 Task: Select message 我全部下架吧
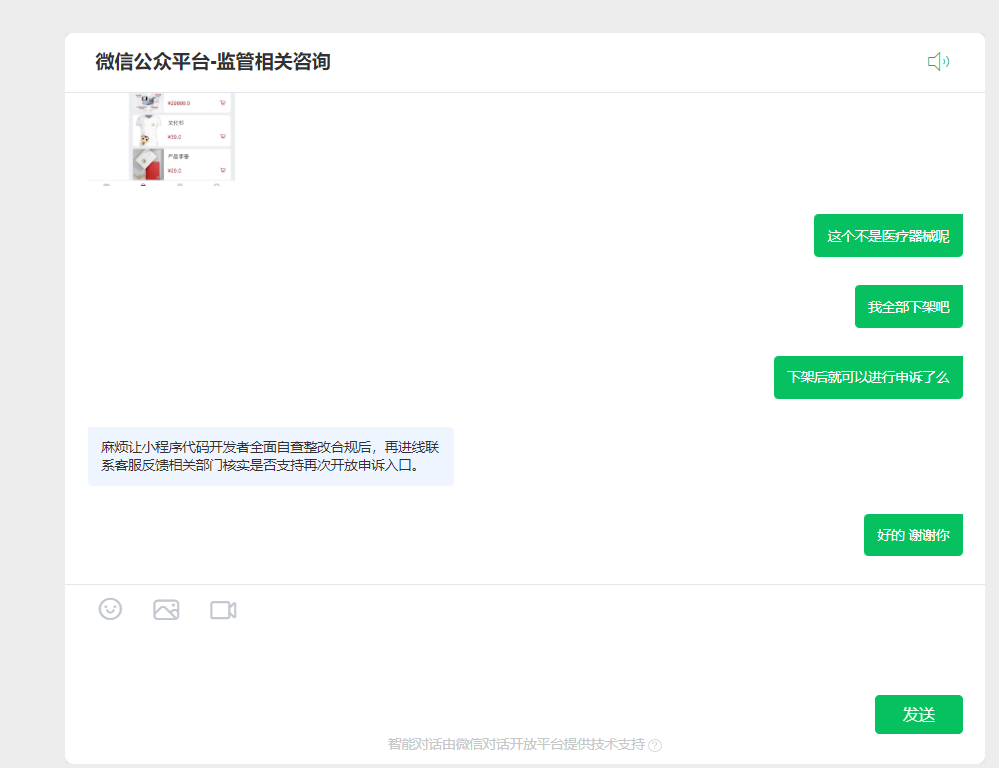click(x=909, y=307)
